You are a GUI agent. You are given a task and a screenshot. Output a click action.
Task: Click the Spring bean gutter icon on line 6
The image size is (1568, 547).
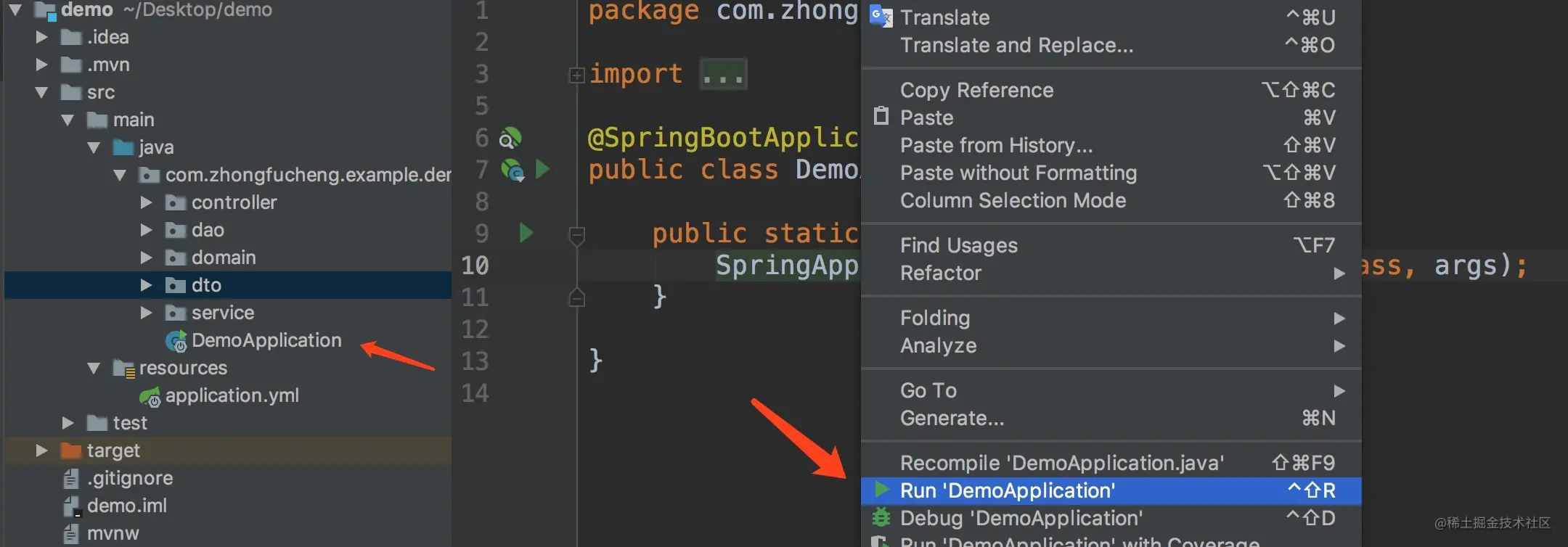[510, 138]
